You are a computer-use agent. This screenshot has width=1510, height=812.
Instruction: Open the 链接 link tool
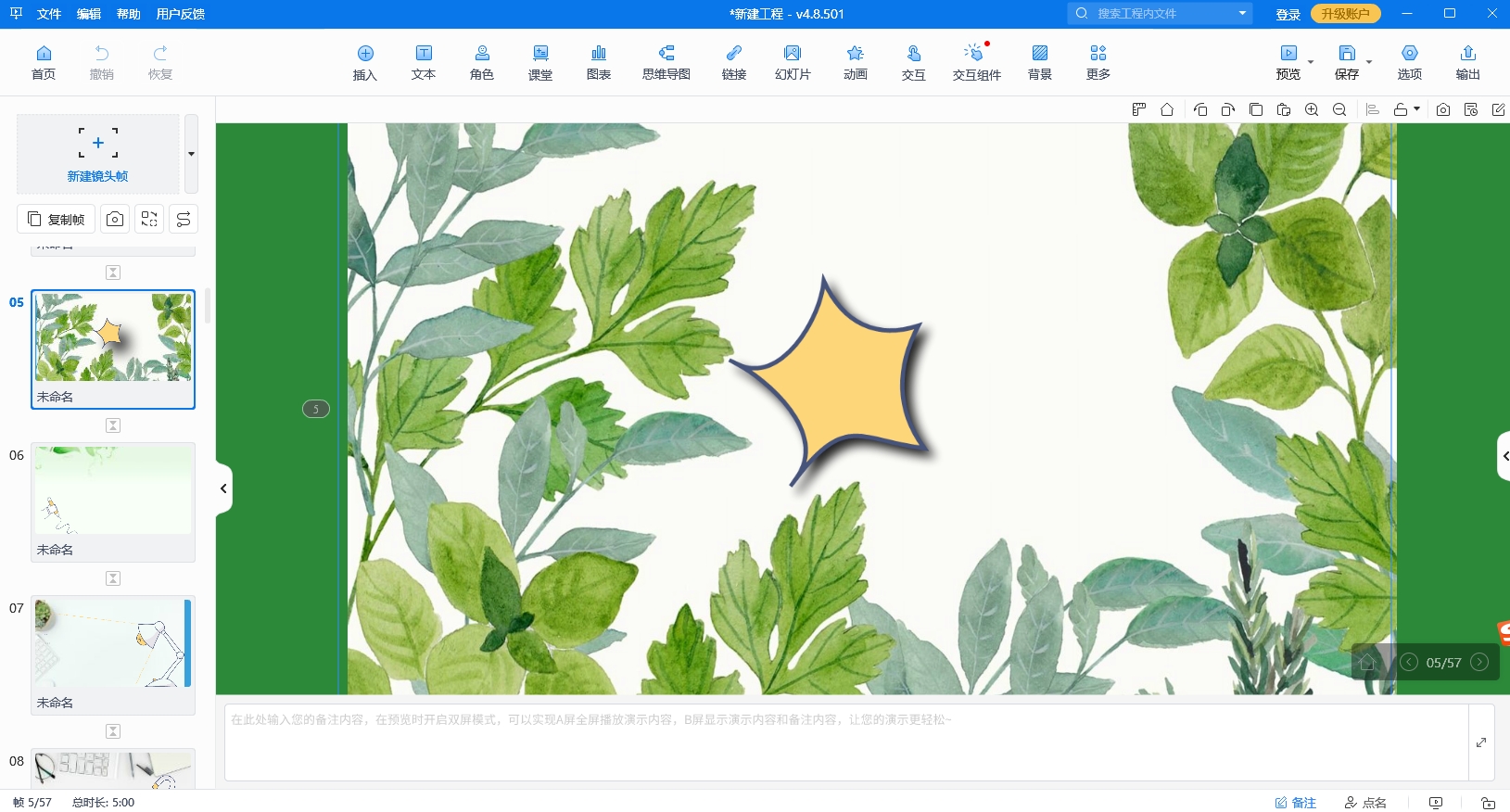click(734, 62)
